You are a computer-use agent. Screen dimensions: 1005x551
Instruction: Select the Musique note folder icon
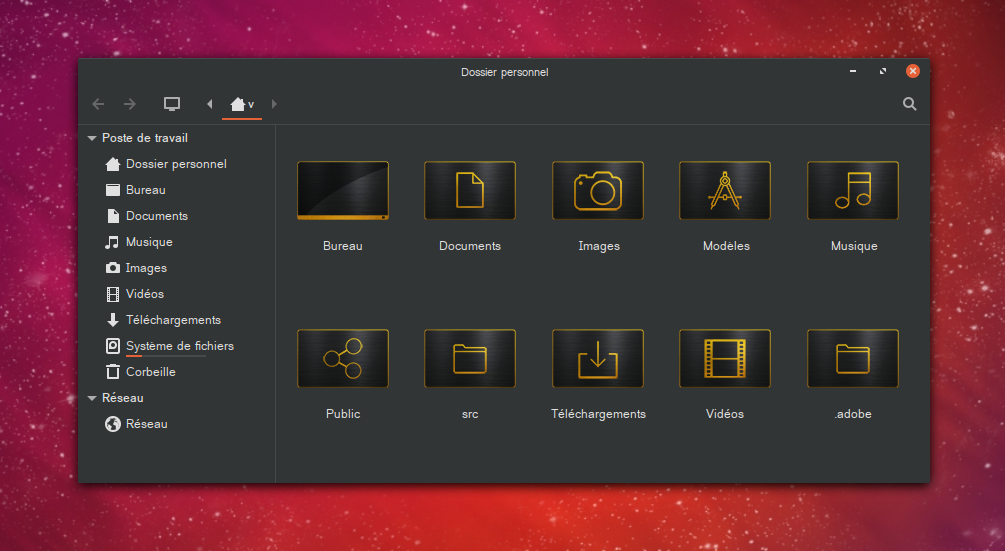click(x=853, y=191)
